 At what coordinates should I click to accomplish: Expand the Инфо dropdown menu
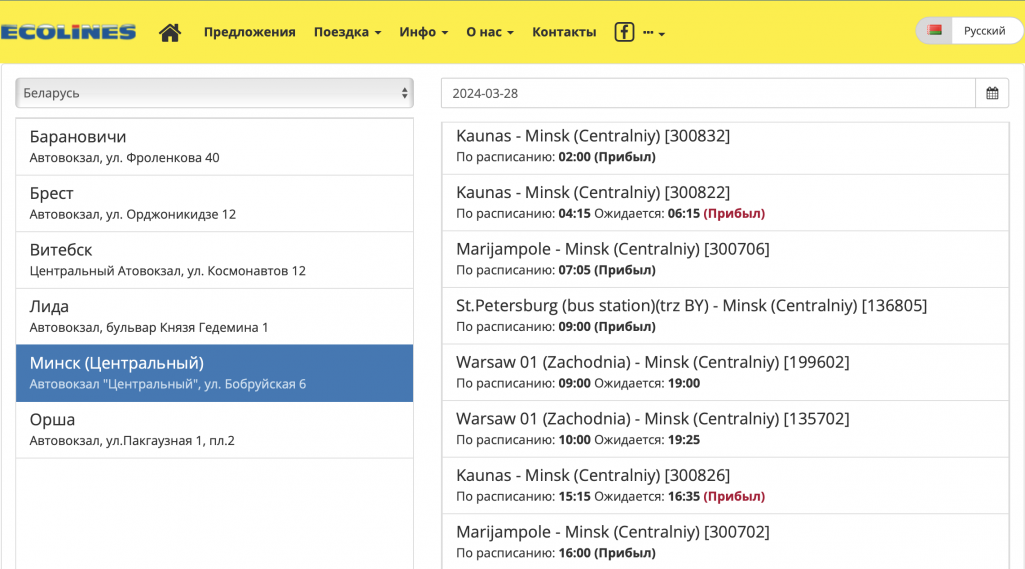point(424,32)
